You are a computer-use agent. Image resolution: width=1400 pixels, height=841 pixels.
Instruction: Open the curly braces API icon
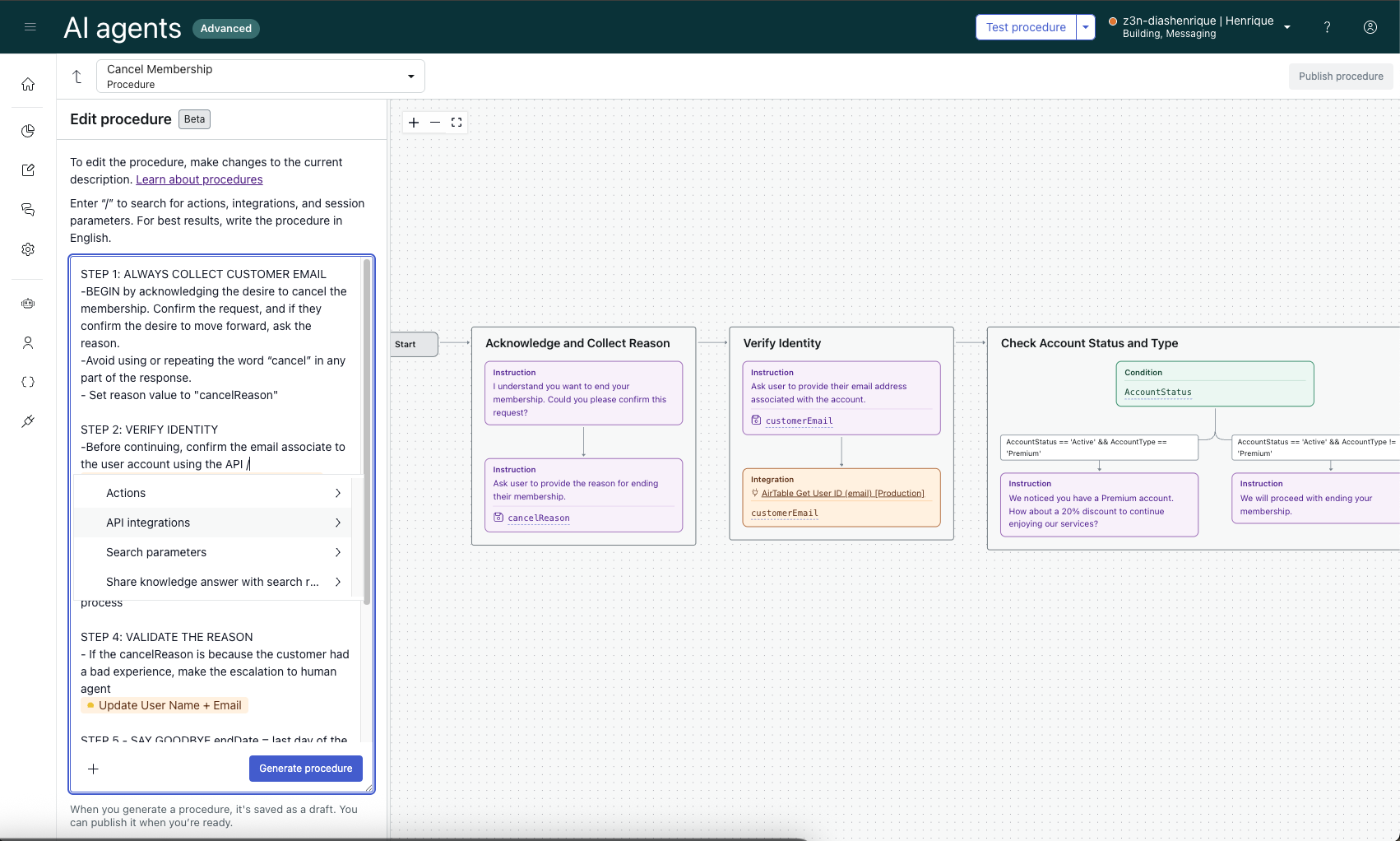(x=28, y=382)
